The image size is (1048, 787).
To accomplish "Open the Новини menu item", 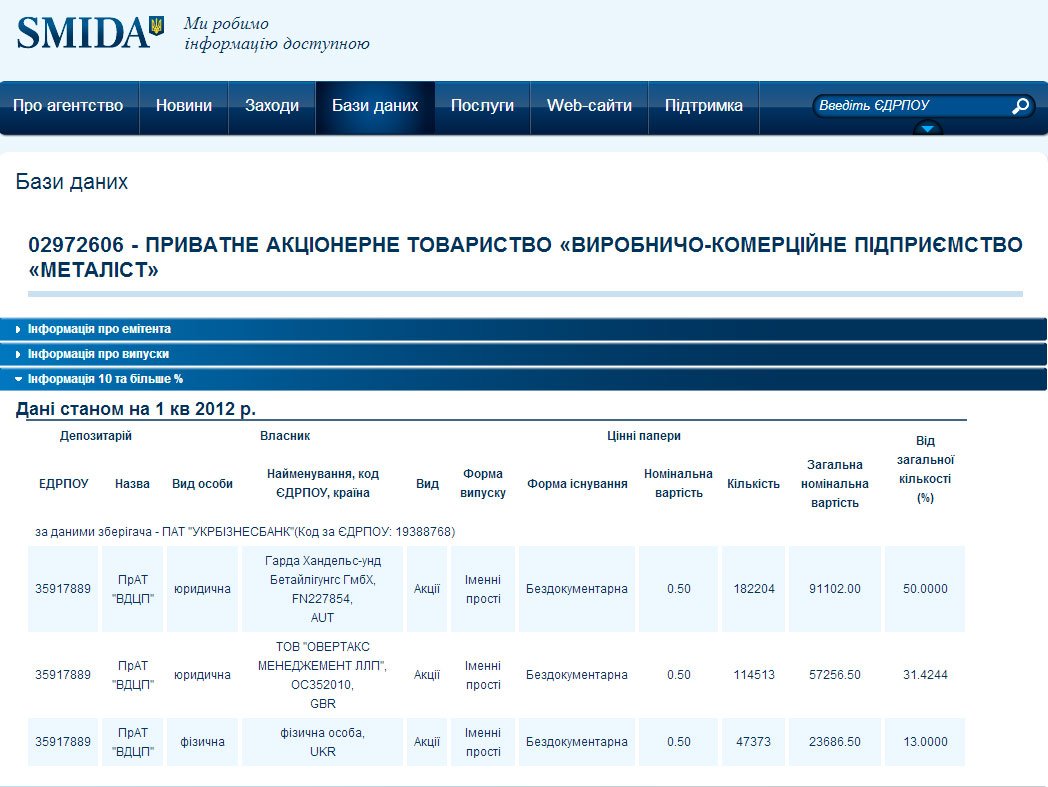I will (184, 106).
